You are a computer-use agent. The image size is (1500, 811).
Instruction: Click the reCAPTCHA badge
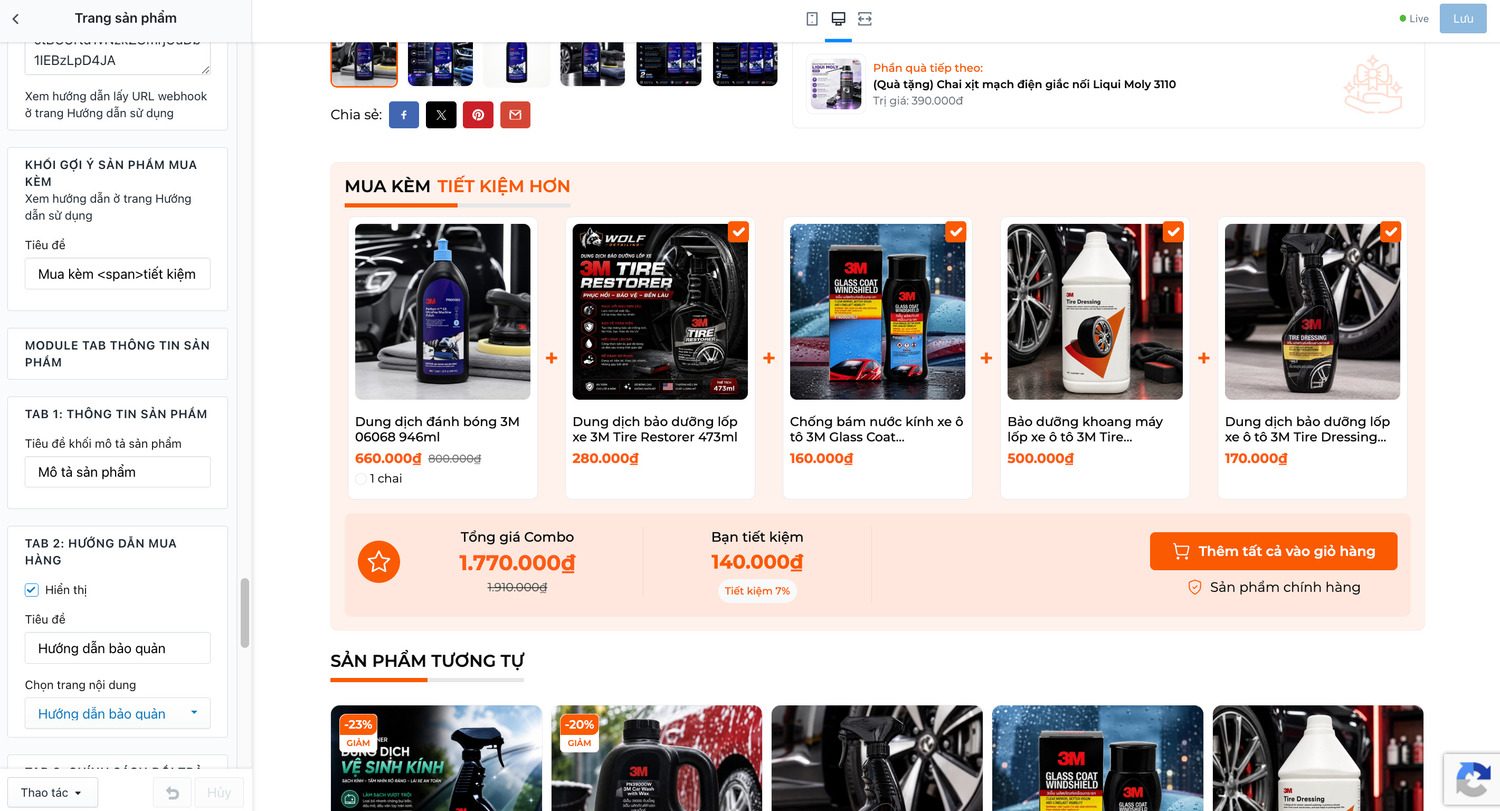(1472, 781)
